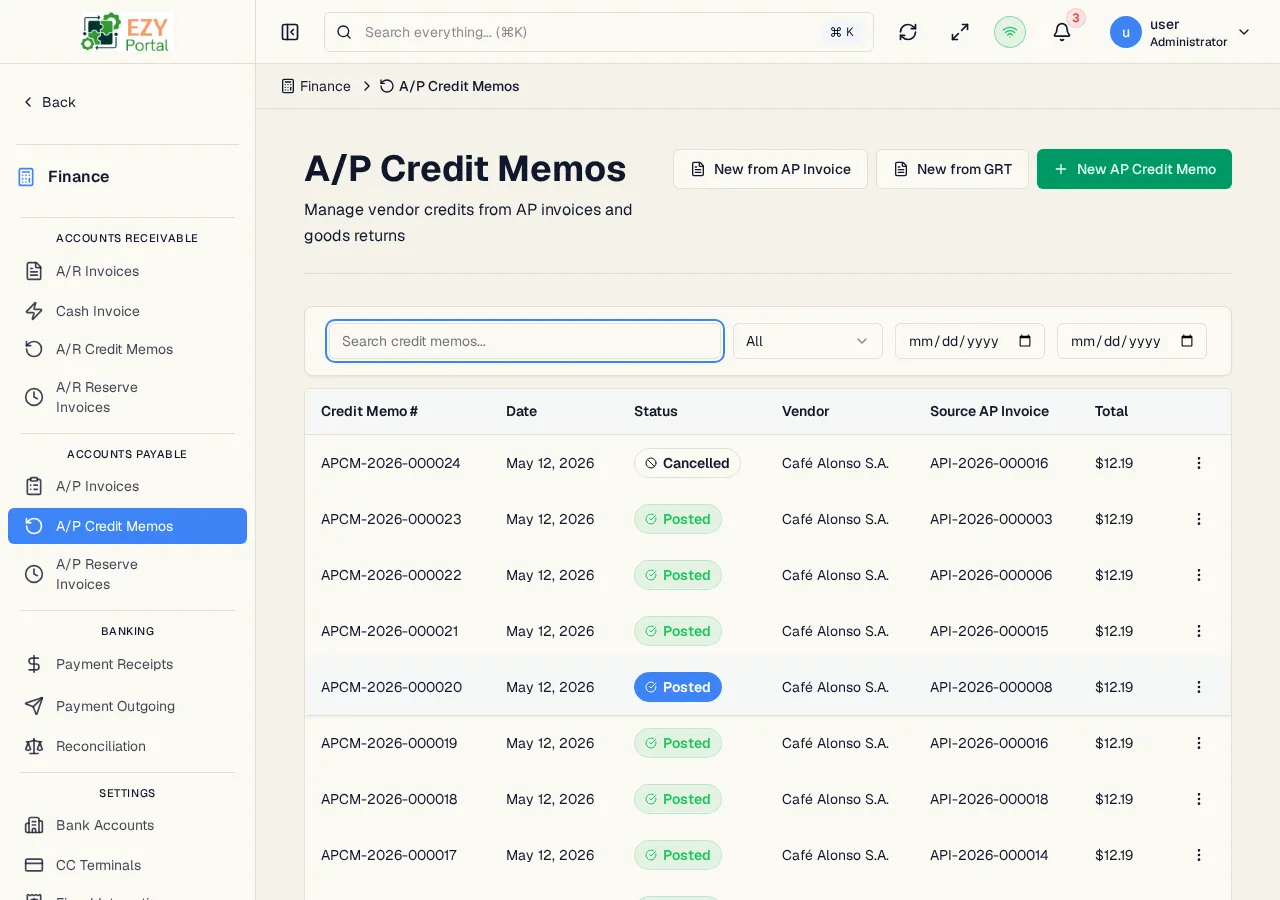Click the EZY Portal logo
Screen dimensions: 1280x900
[x=127, y=32]
